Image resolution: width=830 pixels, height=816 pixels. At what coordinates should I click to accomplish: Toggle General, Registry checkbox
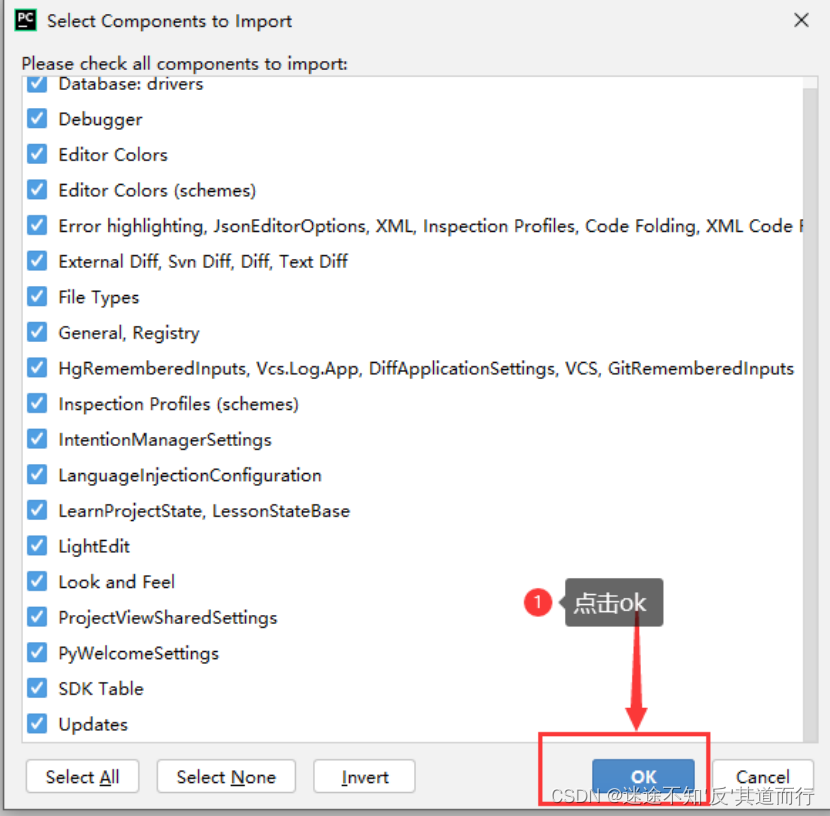[37, 332]
